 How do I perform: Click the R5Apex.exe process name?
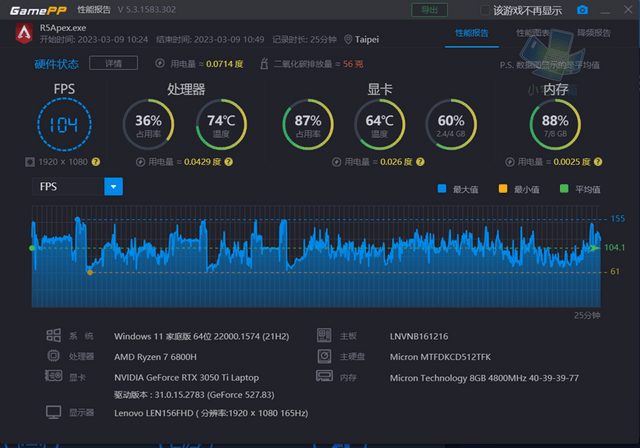pos(63,28)
